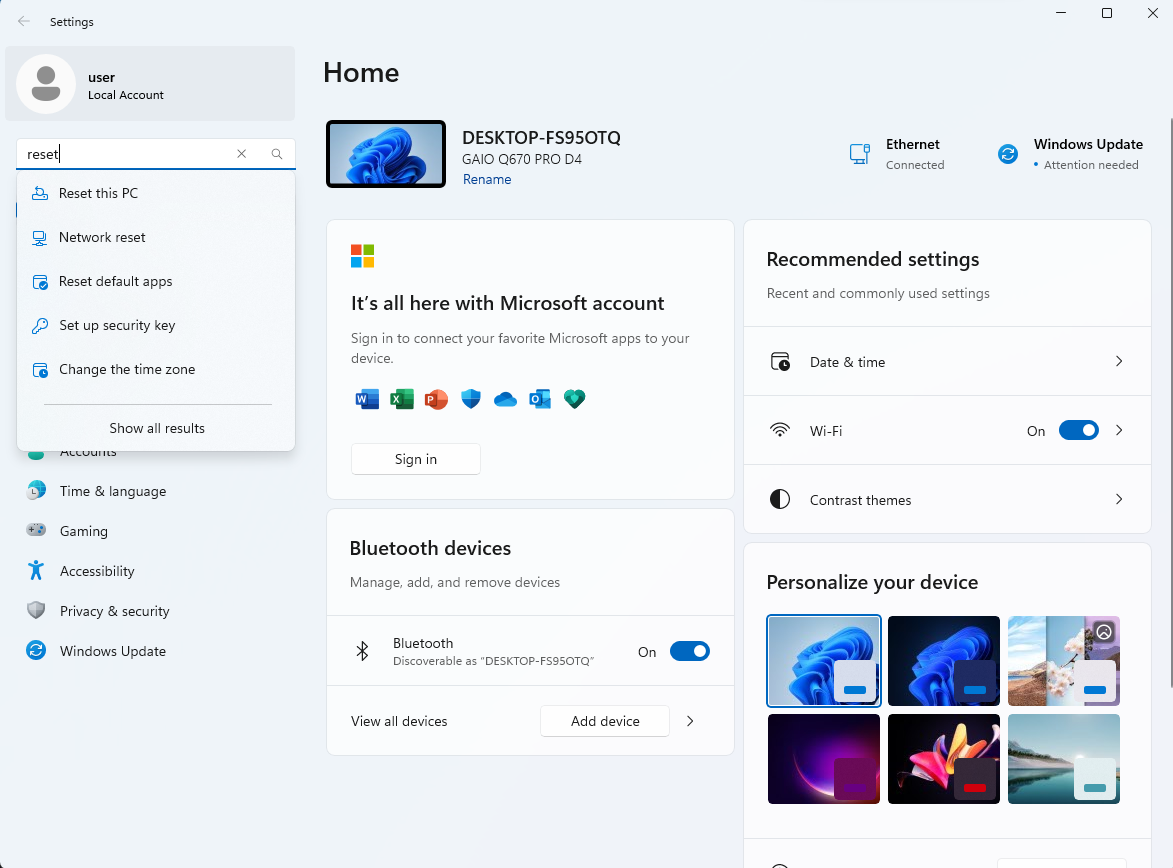Click the search magnifier icon
The height and width of the screenshot is (868, 1173).
pos(277,154)
